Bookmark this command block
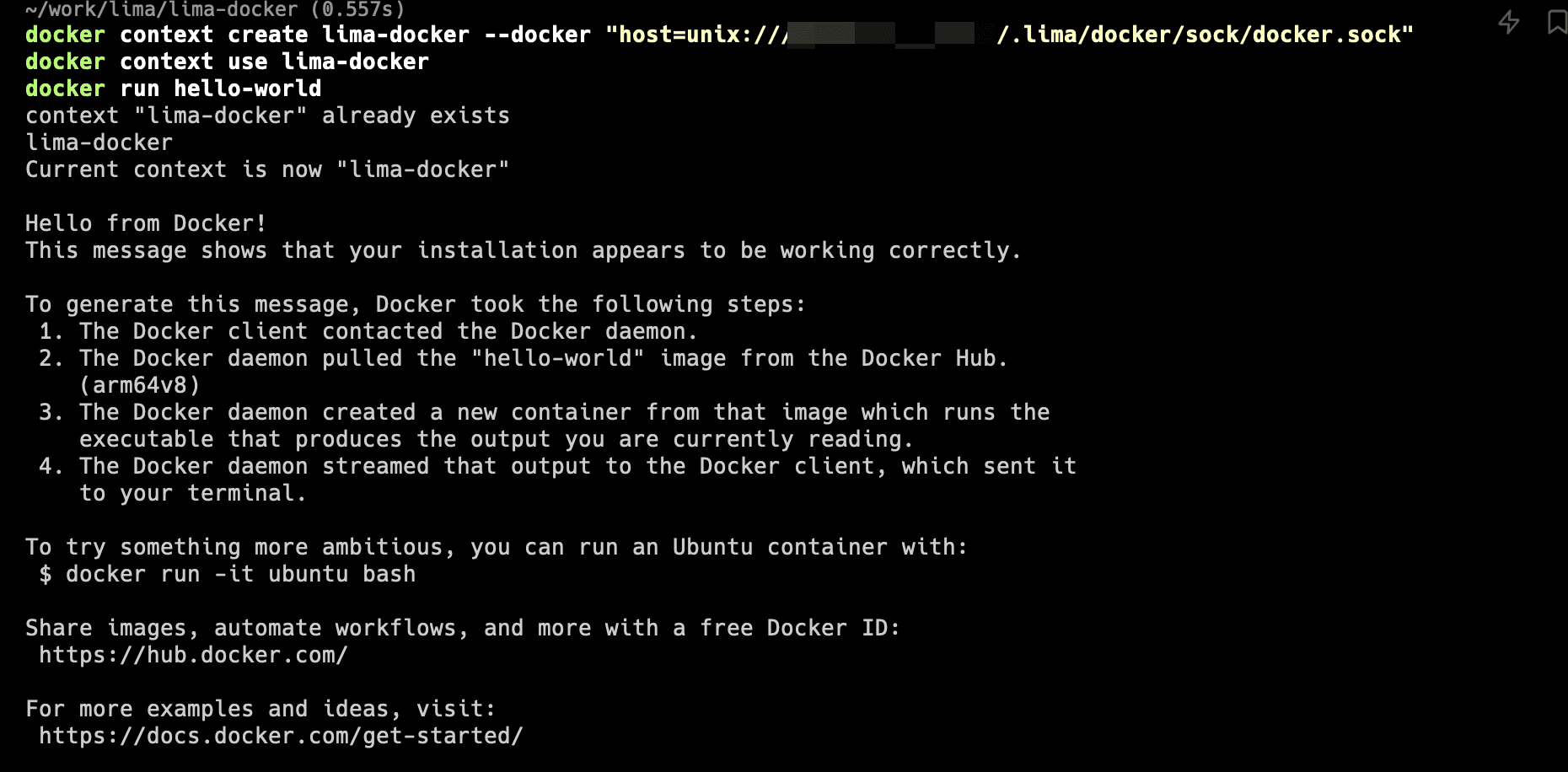Image resolution: width=1568 pixels, height=772 pixels. 1557,22
